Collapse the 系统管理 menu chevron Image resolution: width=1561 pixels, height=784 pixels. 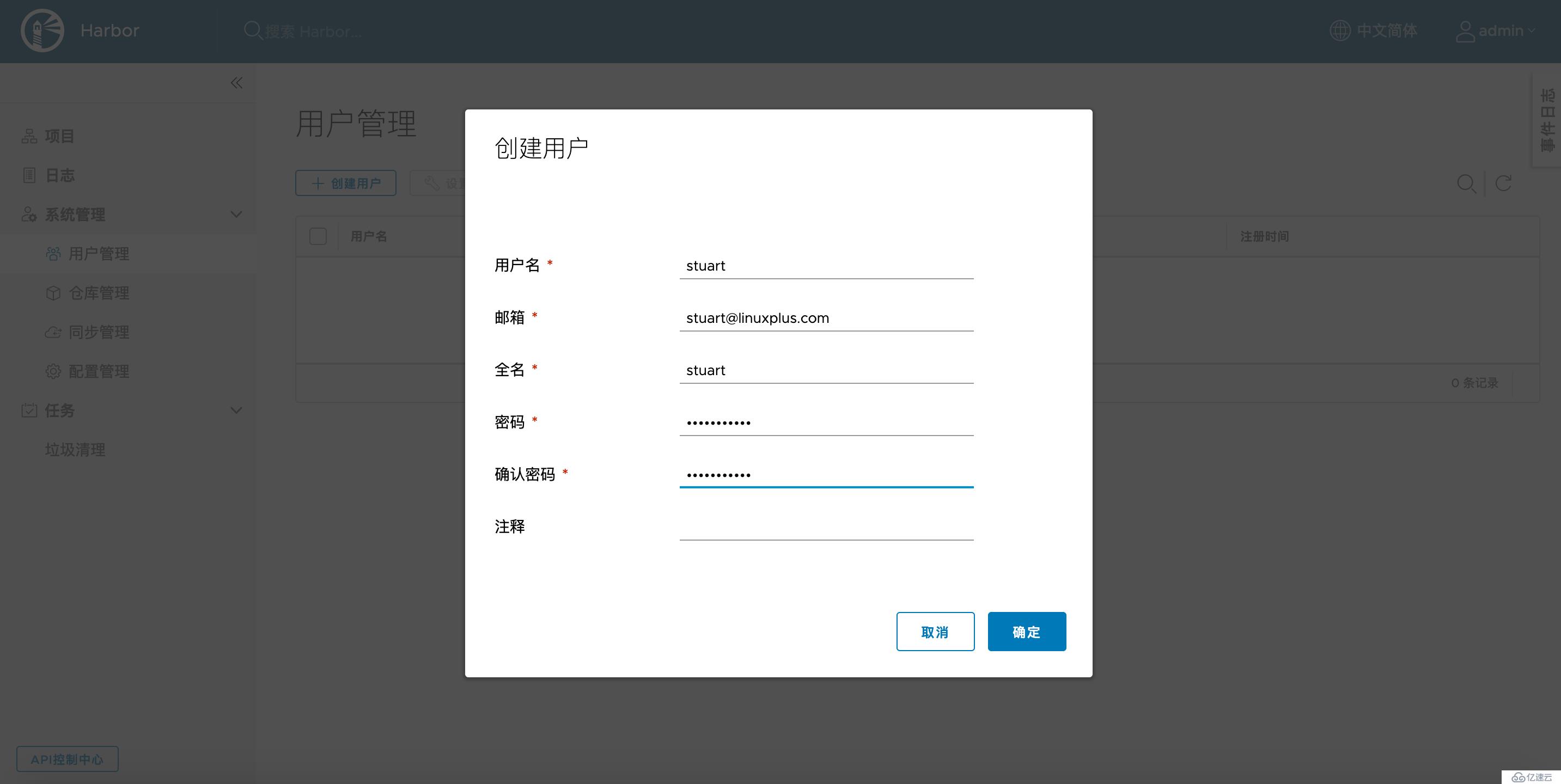tap(236, 215)
